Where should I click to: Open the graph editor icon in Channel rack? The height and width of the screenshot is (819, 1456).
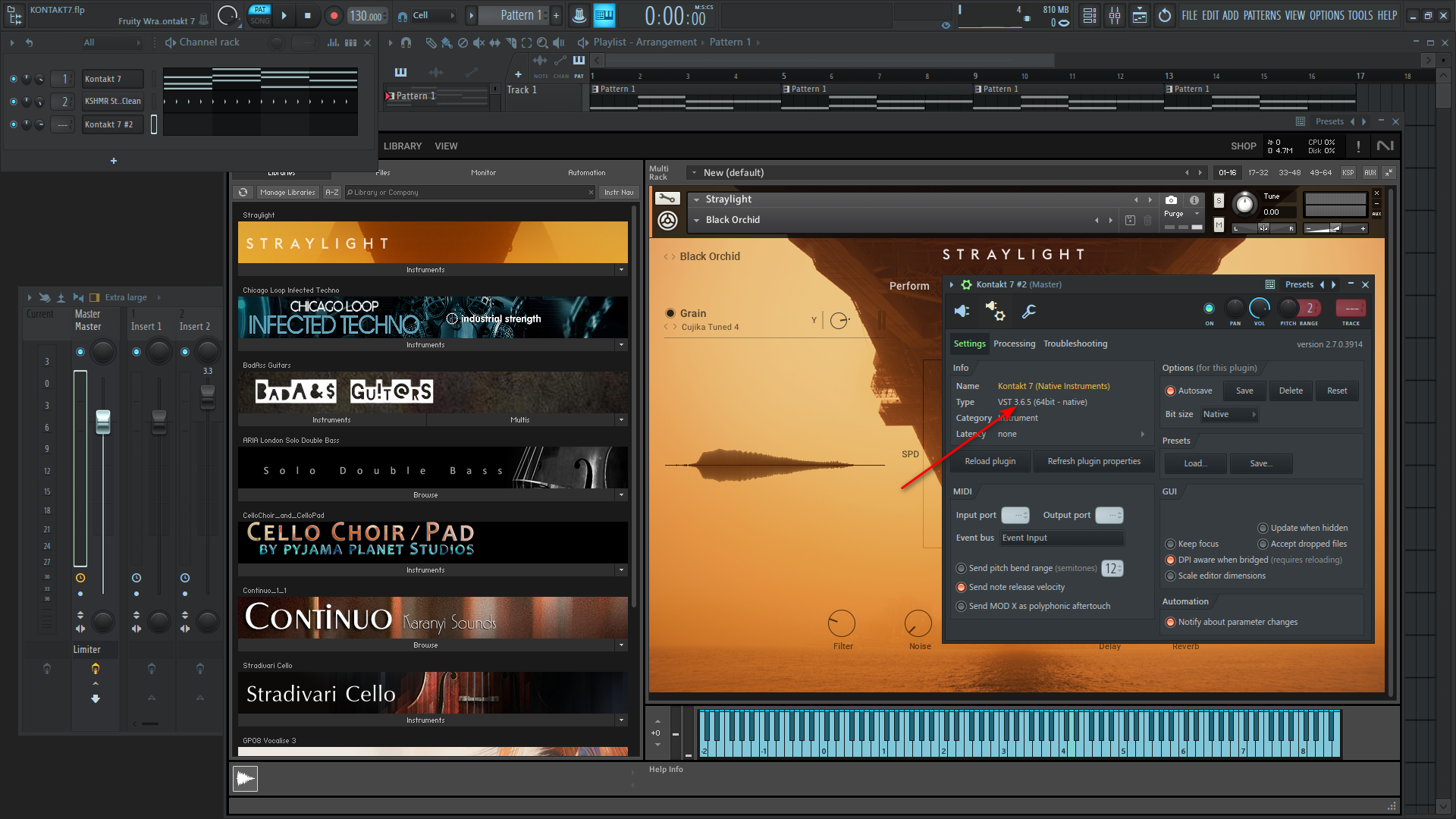click(x=333, y=42)
